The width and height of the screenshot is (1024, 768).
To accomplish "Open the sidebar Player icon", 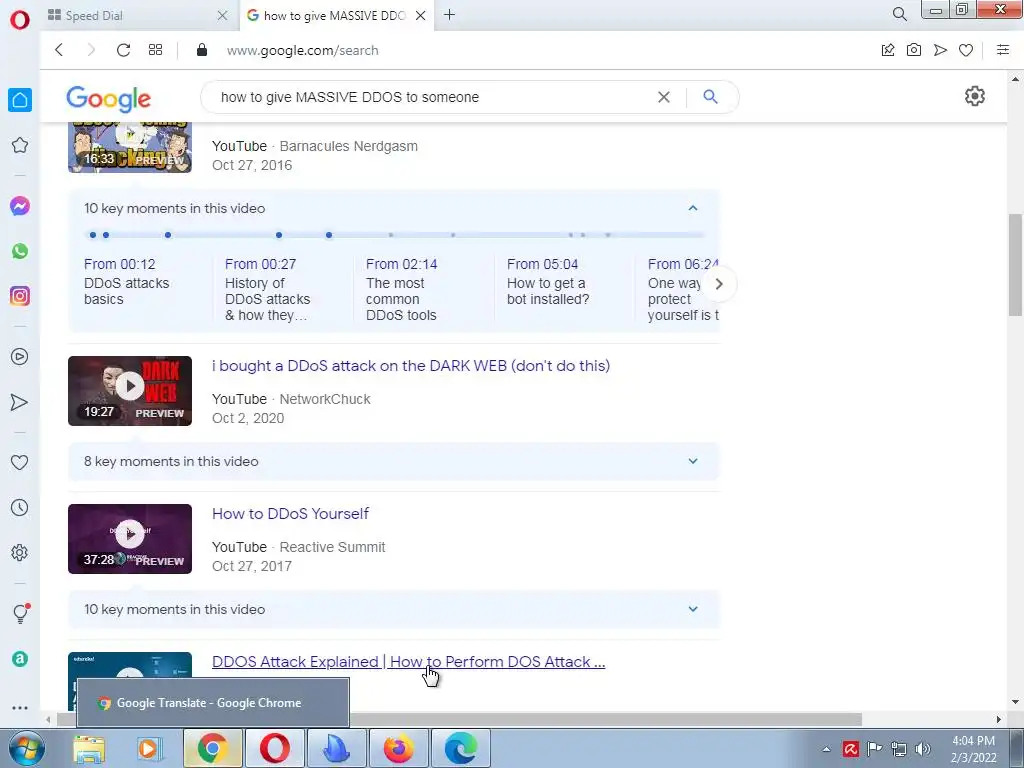I will point(20,357).
